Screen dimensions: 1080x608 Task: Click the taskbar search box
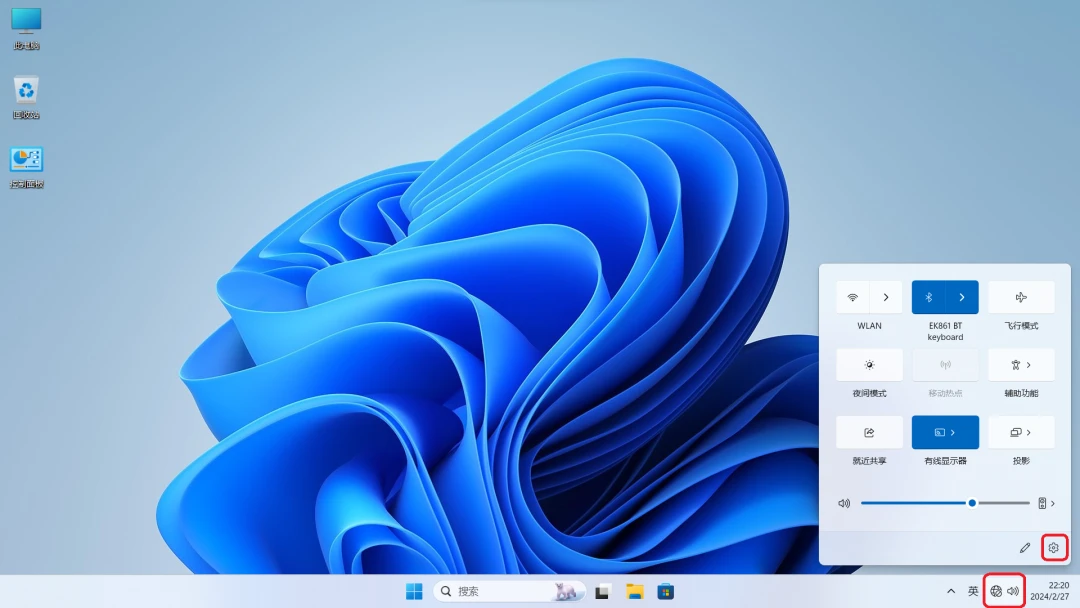pos(509,591)
